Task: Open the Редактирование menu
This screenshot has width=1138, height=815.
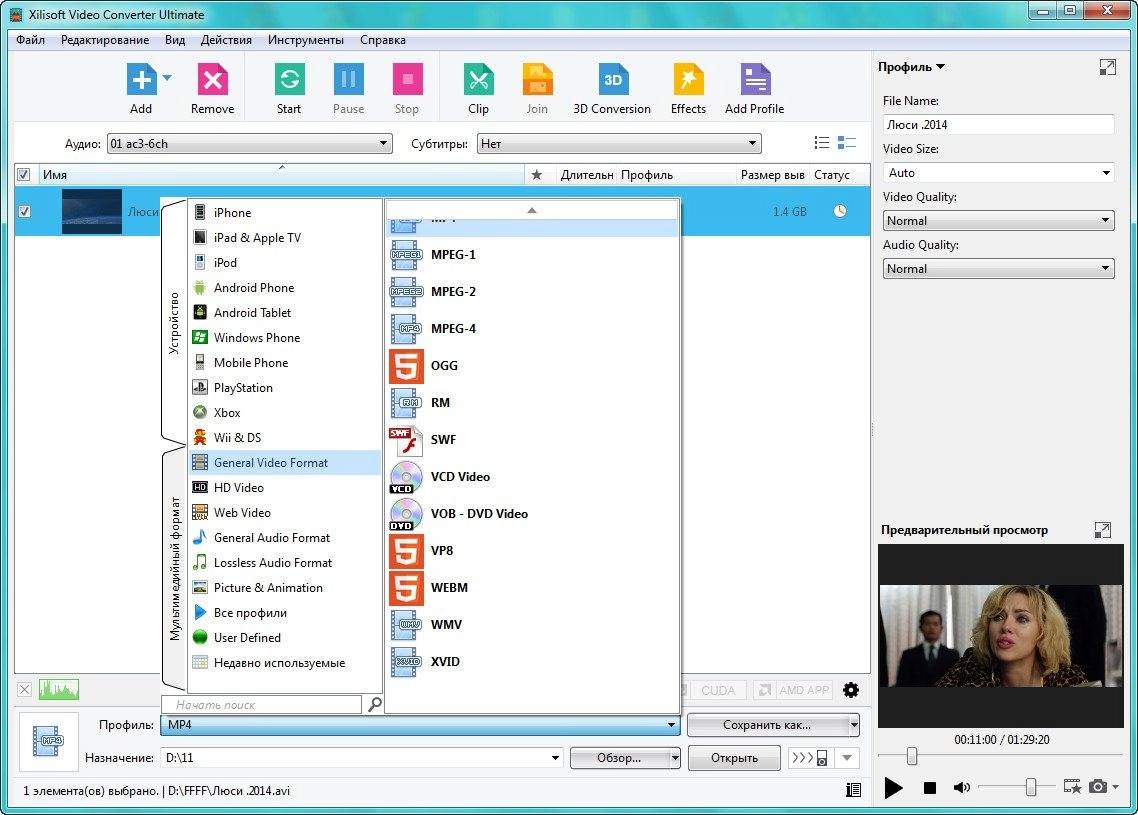Action: pyautogui.click(x=105, y=40)
